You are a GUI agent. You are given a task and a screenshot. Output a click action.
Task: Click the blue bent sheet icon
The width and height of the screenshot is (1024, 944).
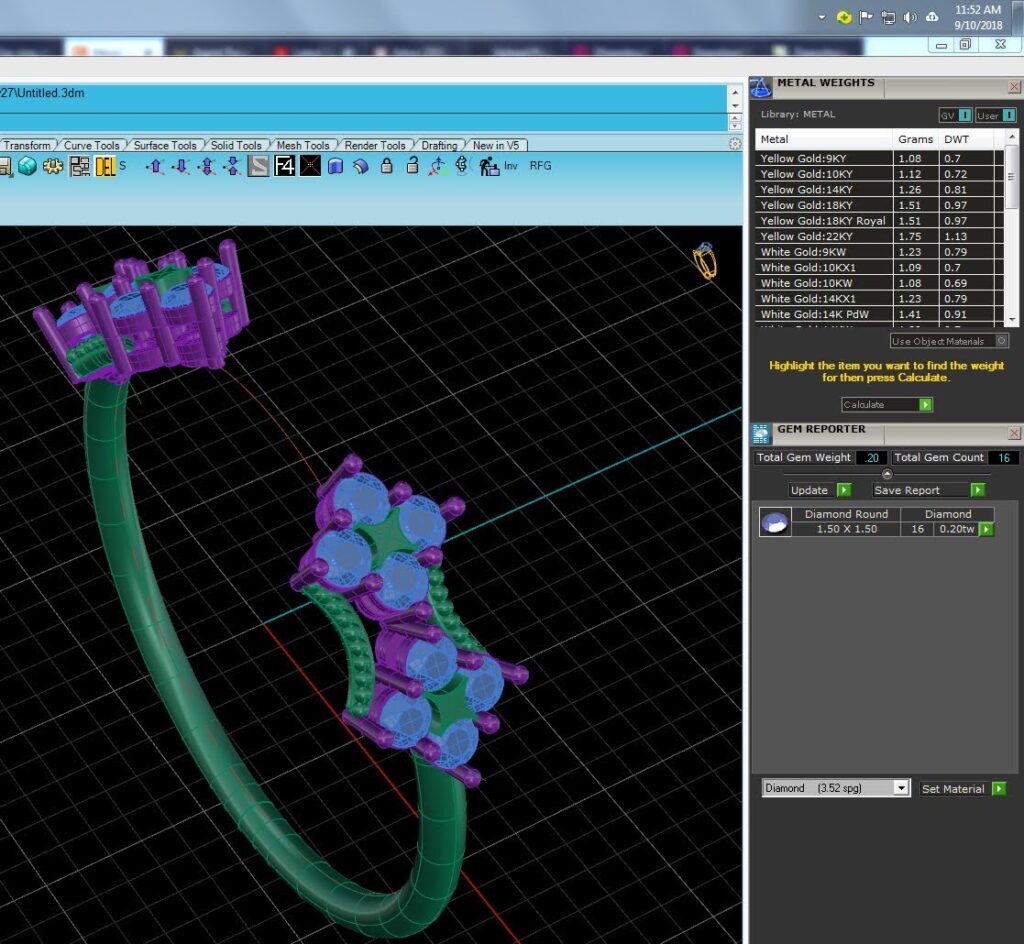tap(360, 166)
